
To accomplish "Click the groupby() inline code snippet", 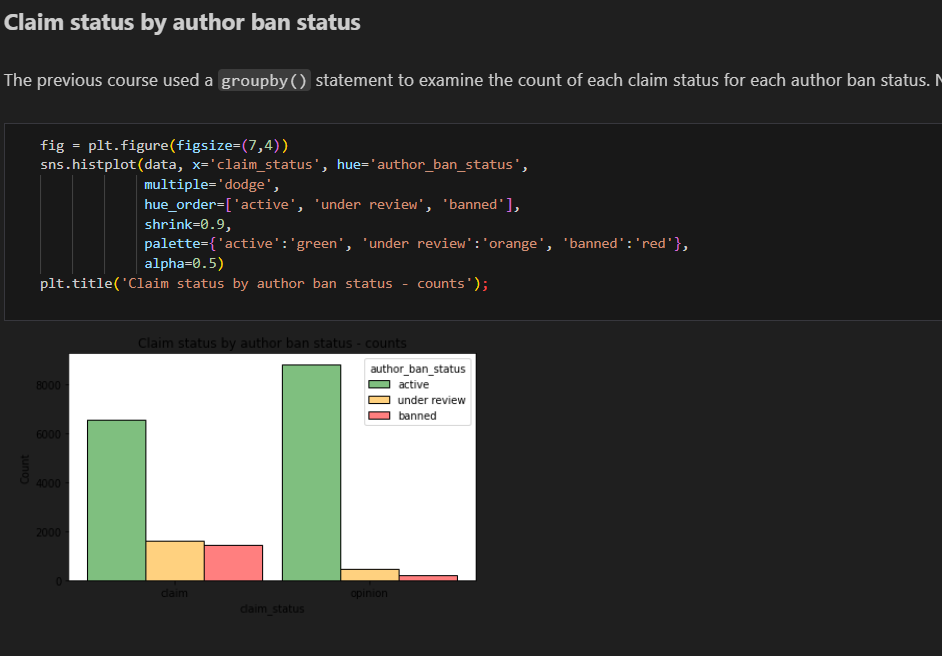I will coord(263,80).
